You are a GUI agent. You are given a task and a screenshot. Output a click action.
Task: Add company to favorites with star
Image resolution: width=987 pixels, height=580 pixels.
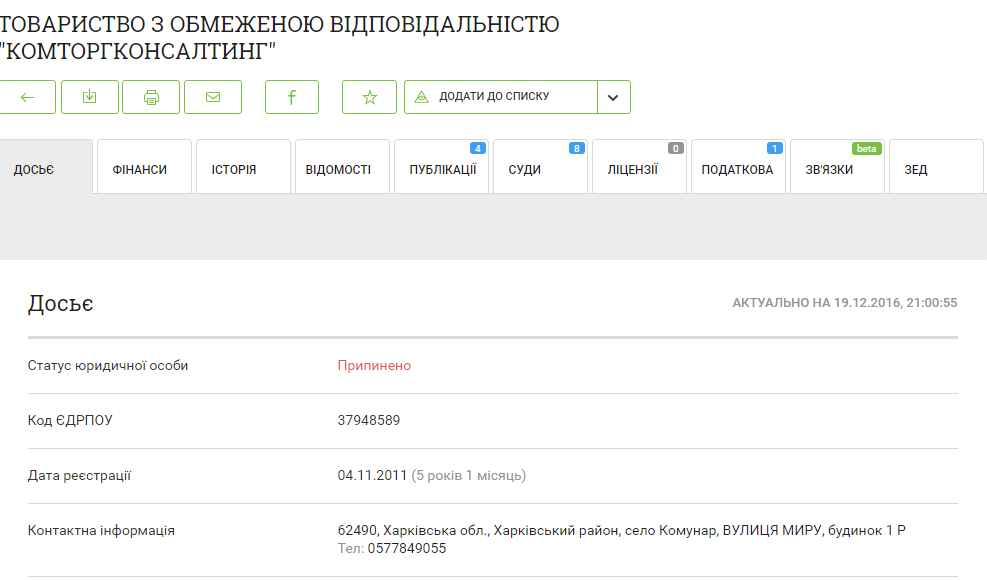click(370, 97)
